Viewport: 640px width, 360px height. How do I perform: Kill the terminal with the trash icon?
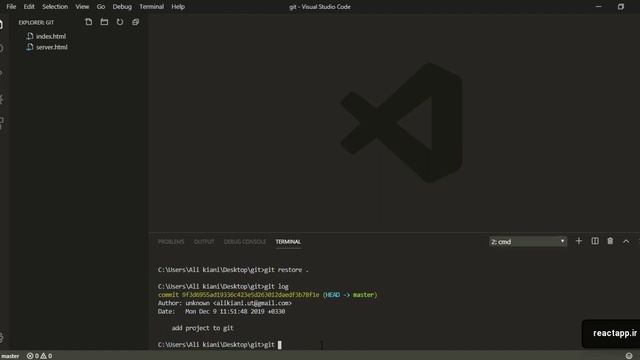(x=610, y=241)
